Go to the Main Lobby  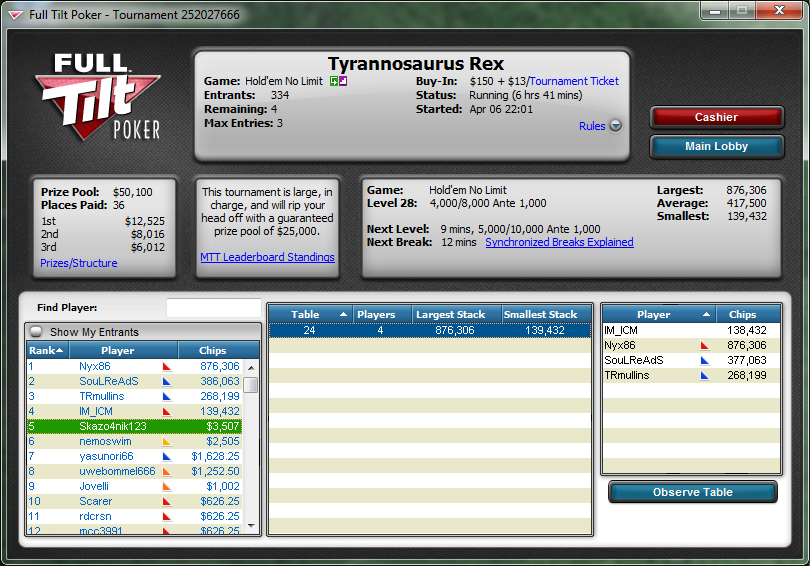(x=716, y=146)
